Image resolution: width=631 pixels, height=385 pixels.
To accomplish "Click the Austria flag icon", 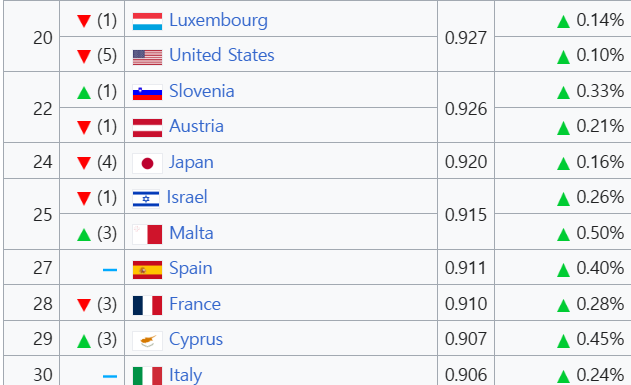I will pos(147,128).
